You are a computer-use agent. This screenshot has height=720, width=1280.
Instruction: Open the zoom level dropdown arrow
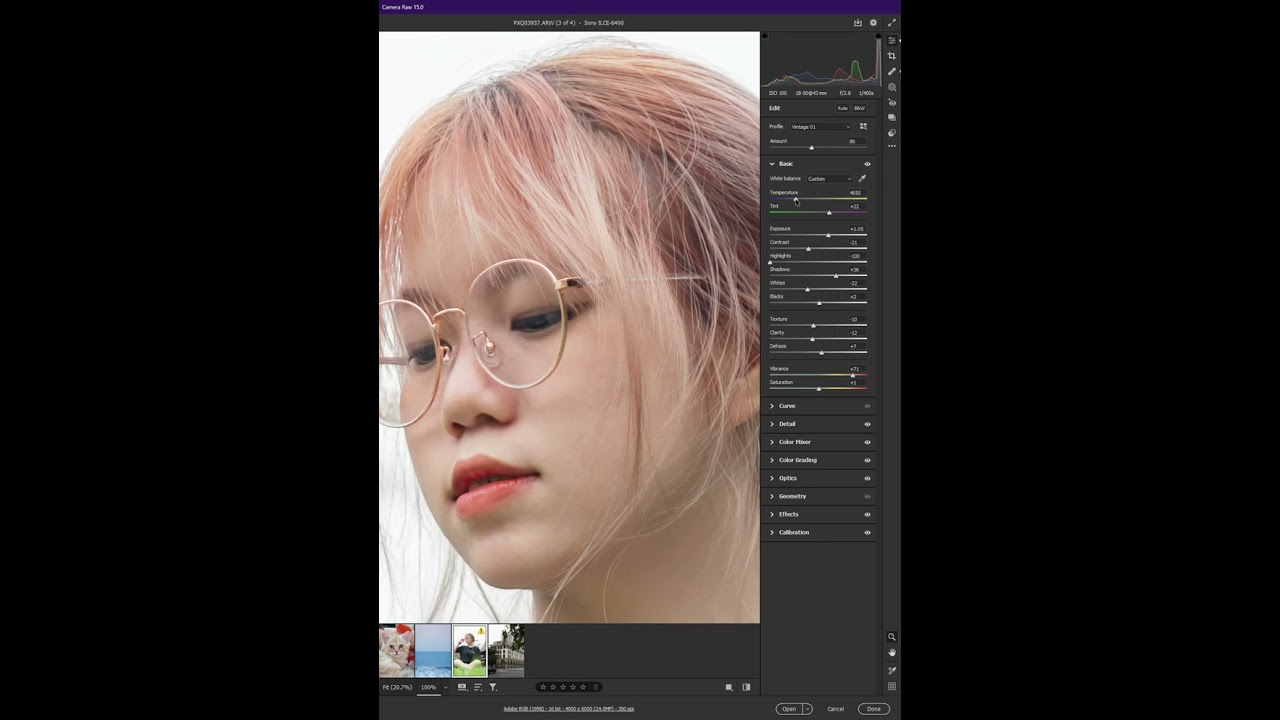[445, 687]
